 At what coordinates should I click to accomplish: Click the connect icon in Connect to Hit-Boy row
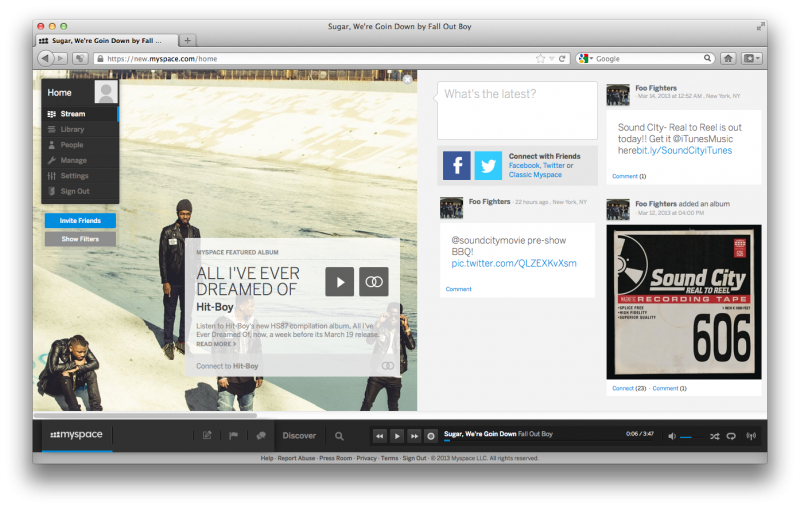point(388,366)
